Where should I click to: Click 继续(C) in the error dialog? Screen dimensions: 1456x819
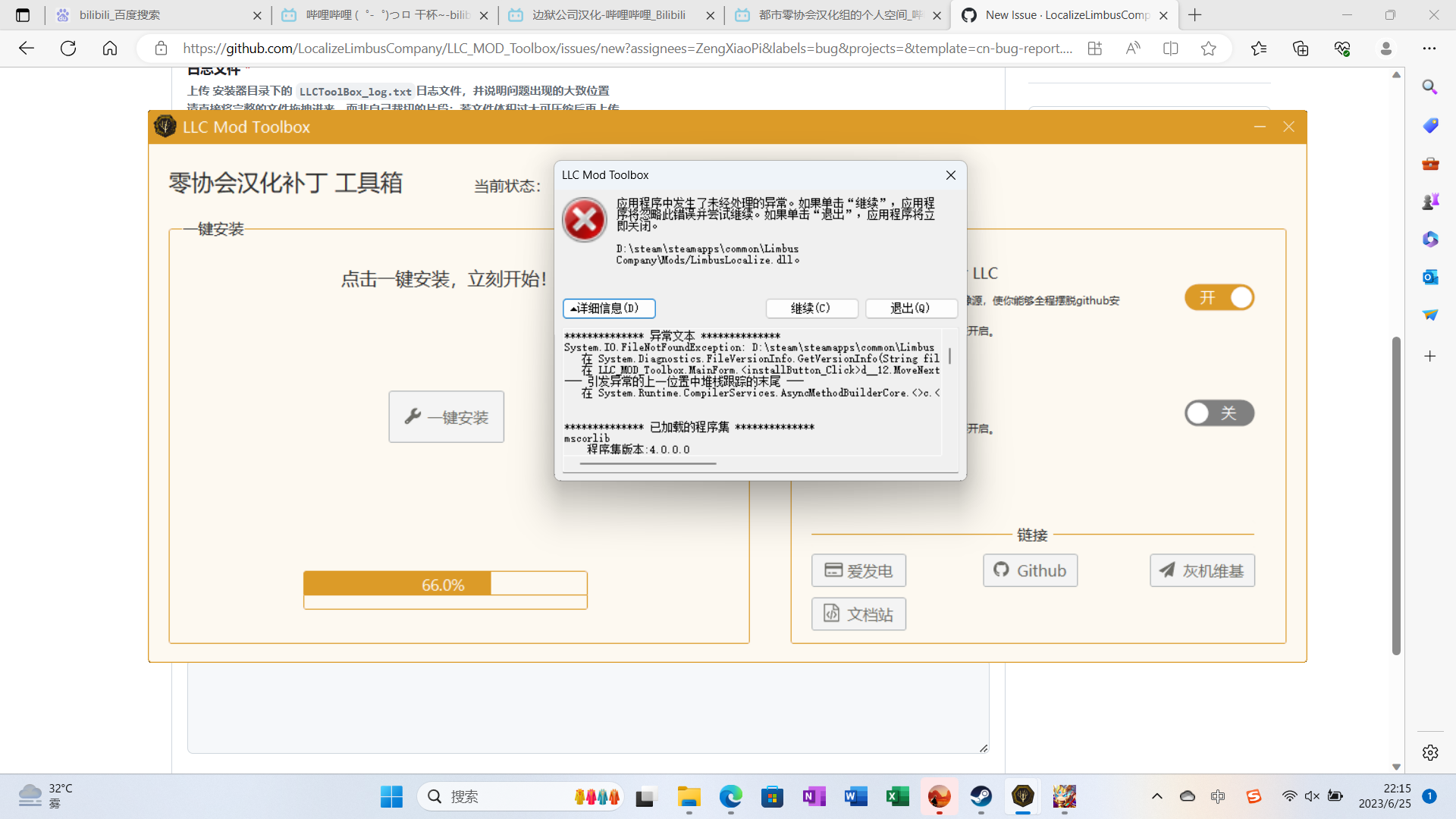coord(811,308)
